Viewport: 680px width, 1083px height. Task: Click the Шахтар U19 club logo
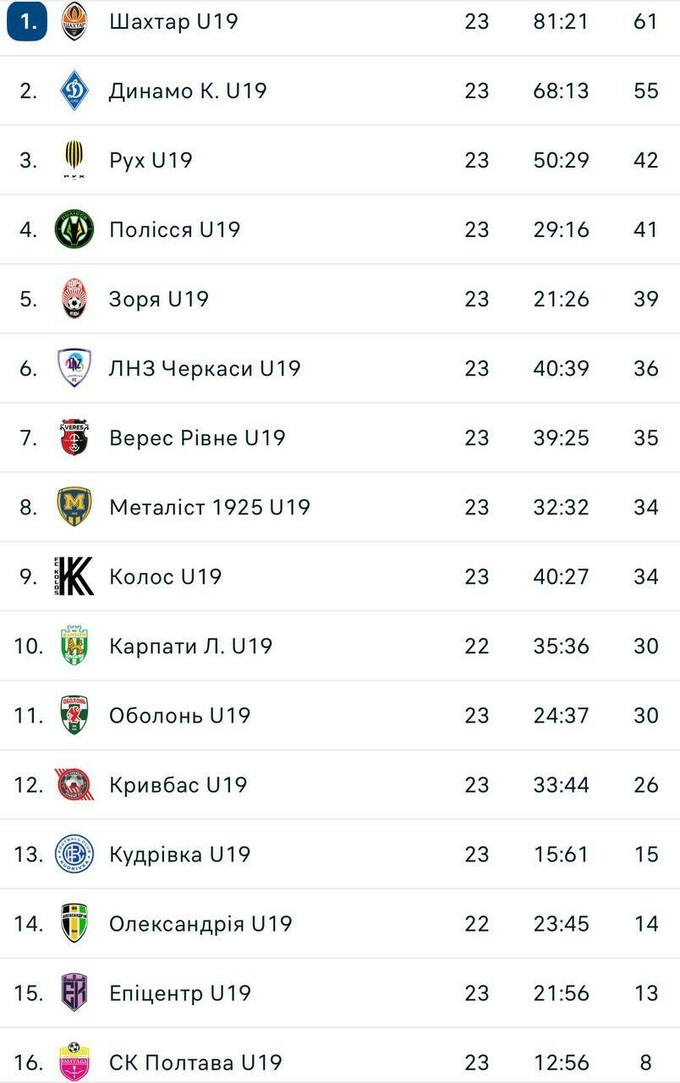[x=74, y=21]
